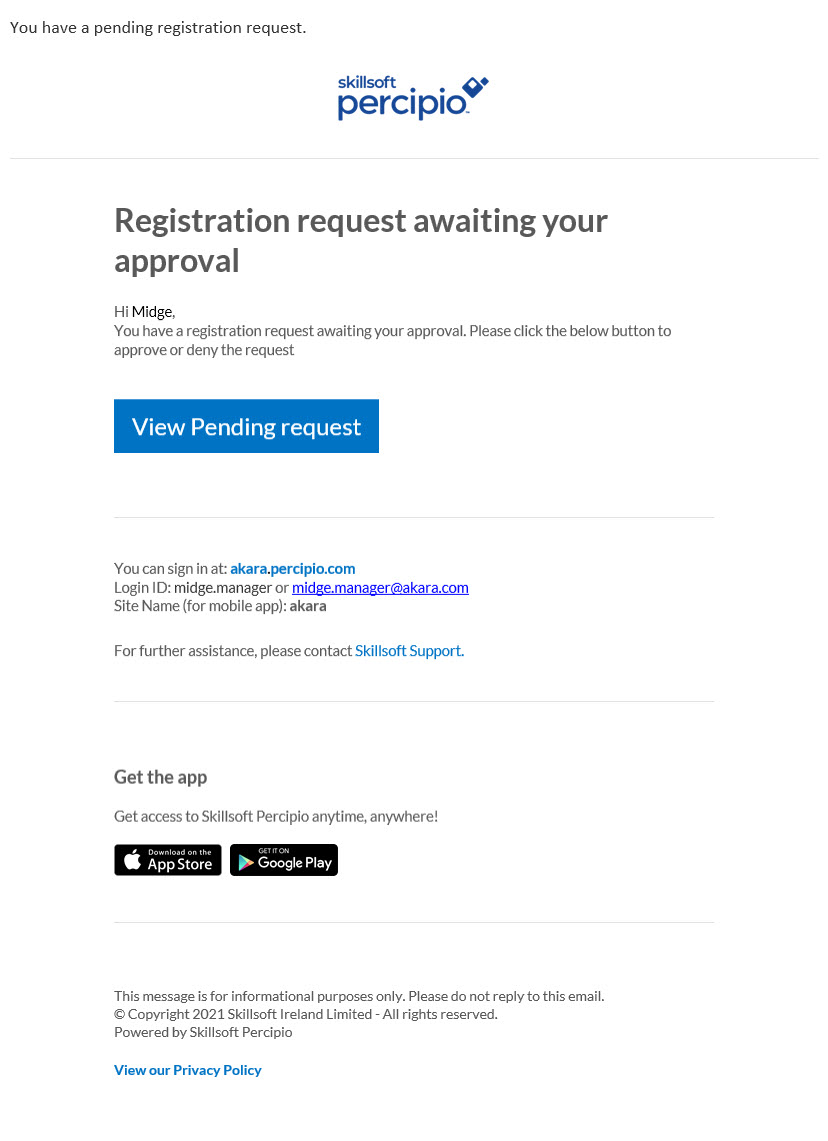Click the blue diamond mark in the logo
Viewport: 828px width, 1141px height.
pos(477,87)
